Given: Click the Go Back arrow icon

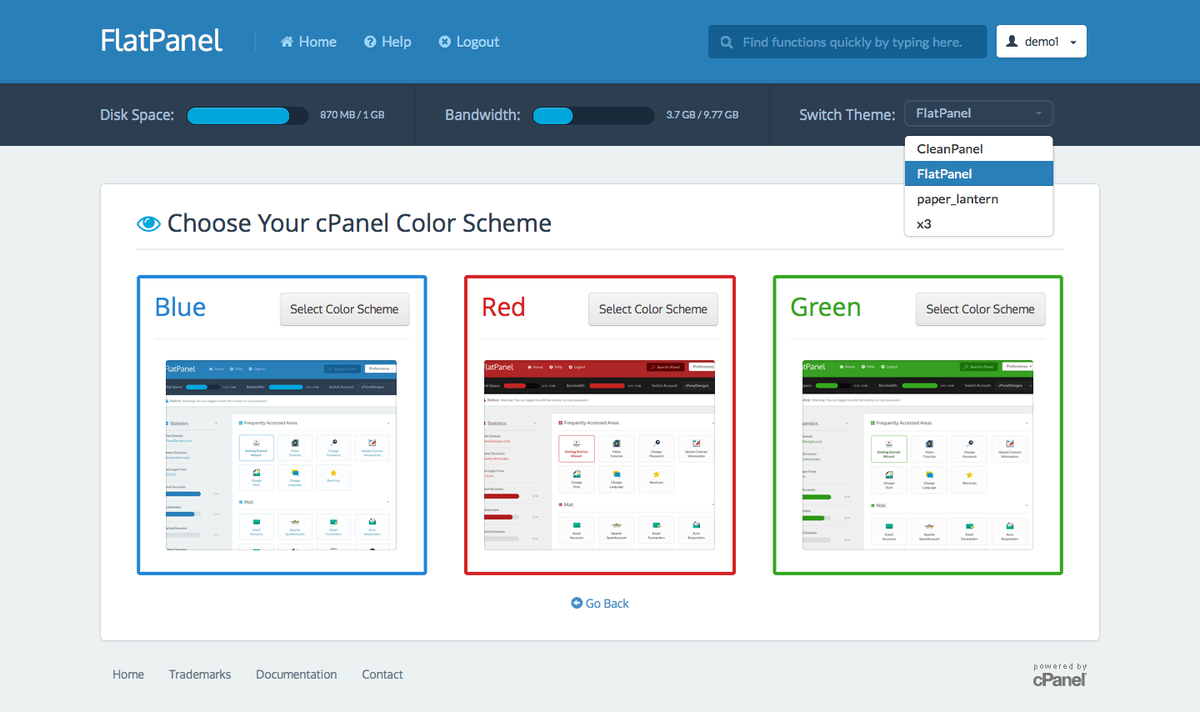Looking at the screenshot, I should click(x=576, y=603).
